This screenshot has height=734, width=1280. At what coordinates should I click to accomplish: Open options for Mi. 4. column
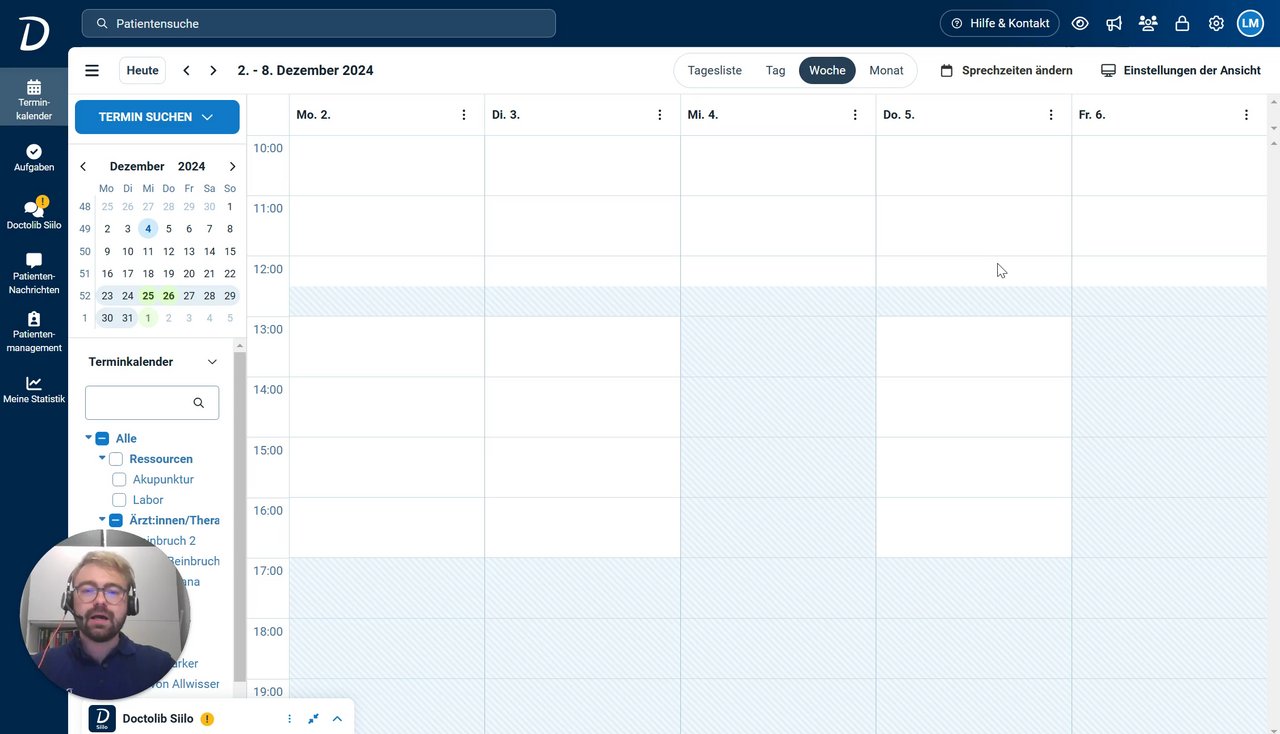point(855,115)
